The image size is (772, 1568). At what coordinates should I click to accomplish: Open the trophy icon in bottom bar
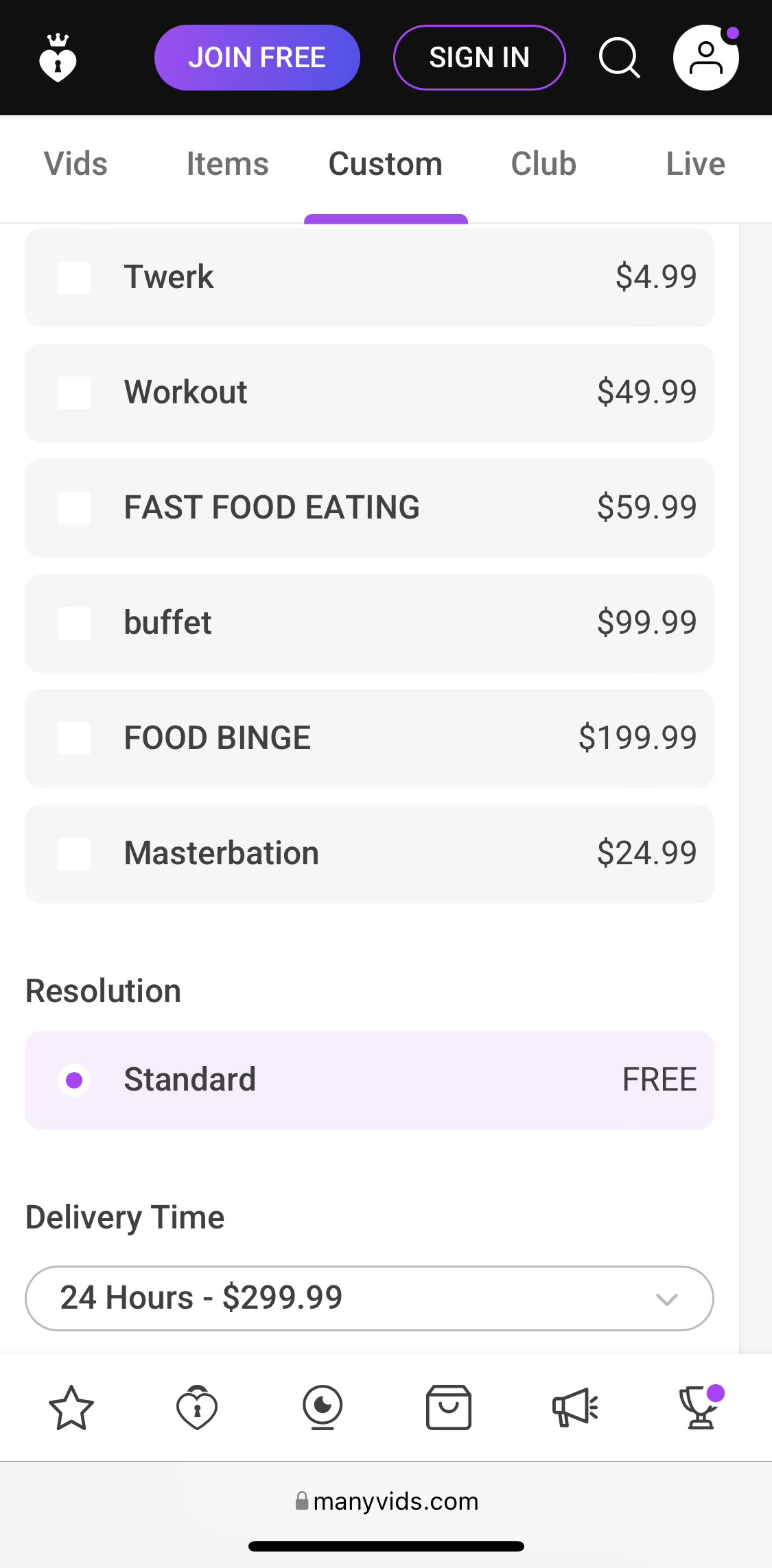point(700,1407)
